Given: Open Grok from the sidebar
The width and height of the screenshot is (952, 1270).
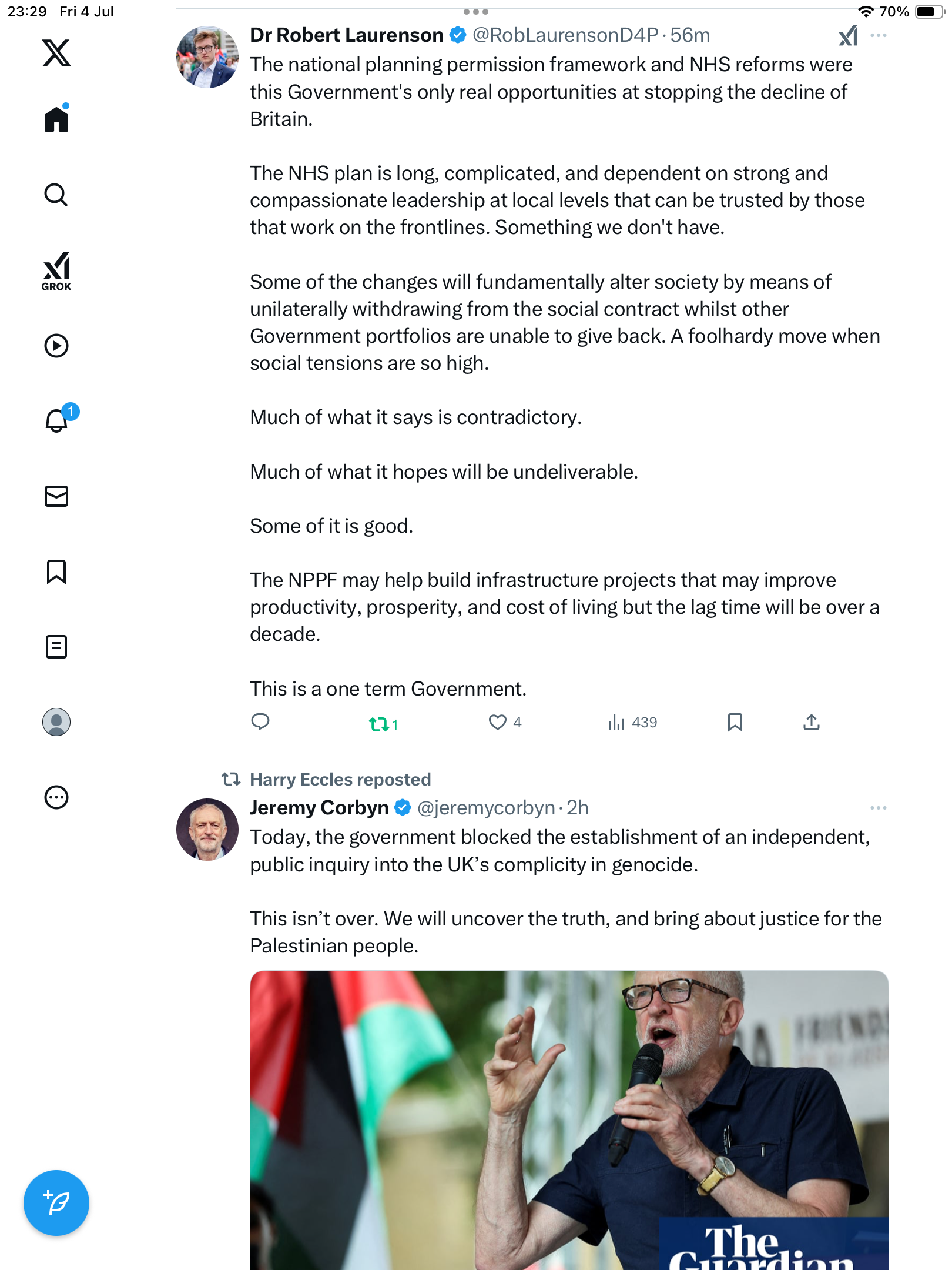Looking at the screenshot, I should coord(56,272).
